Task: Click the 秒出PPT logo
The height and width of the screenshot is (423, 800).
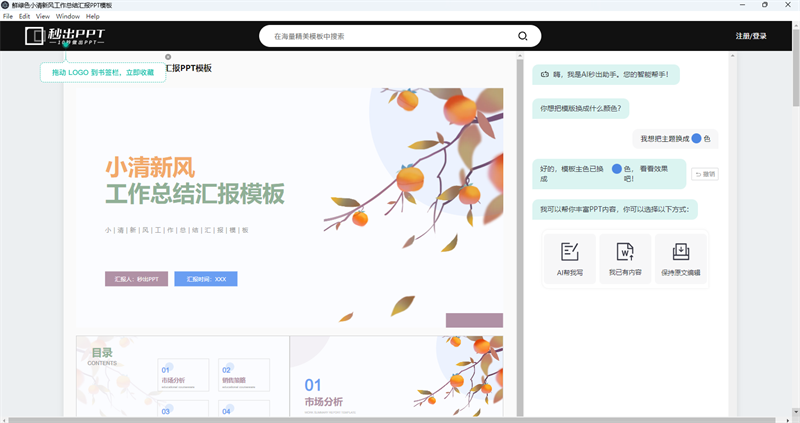Action: point(65,38)
